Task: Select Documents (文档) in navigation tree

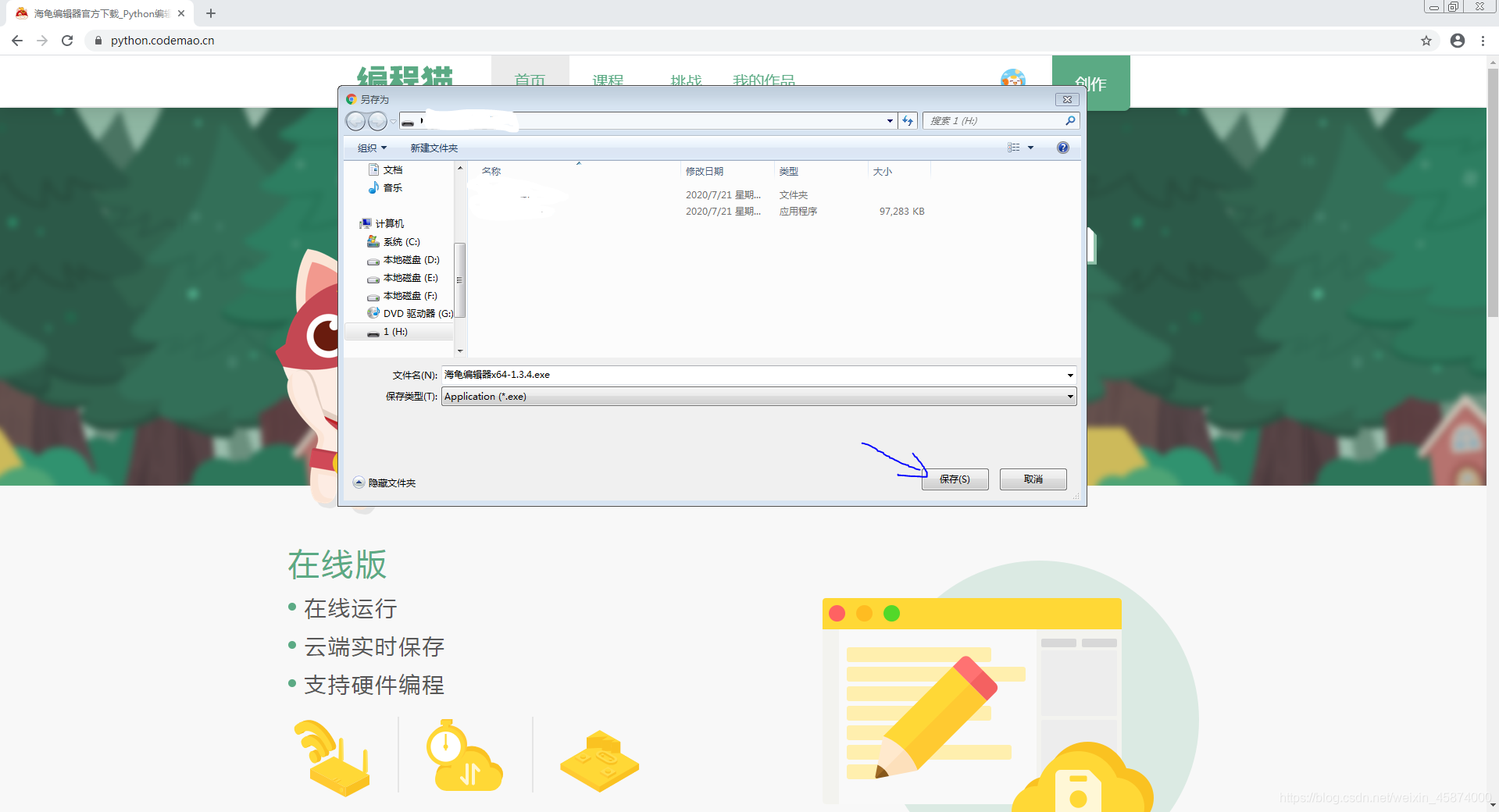Action: (386, 169)
